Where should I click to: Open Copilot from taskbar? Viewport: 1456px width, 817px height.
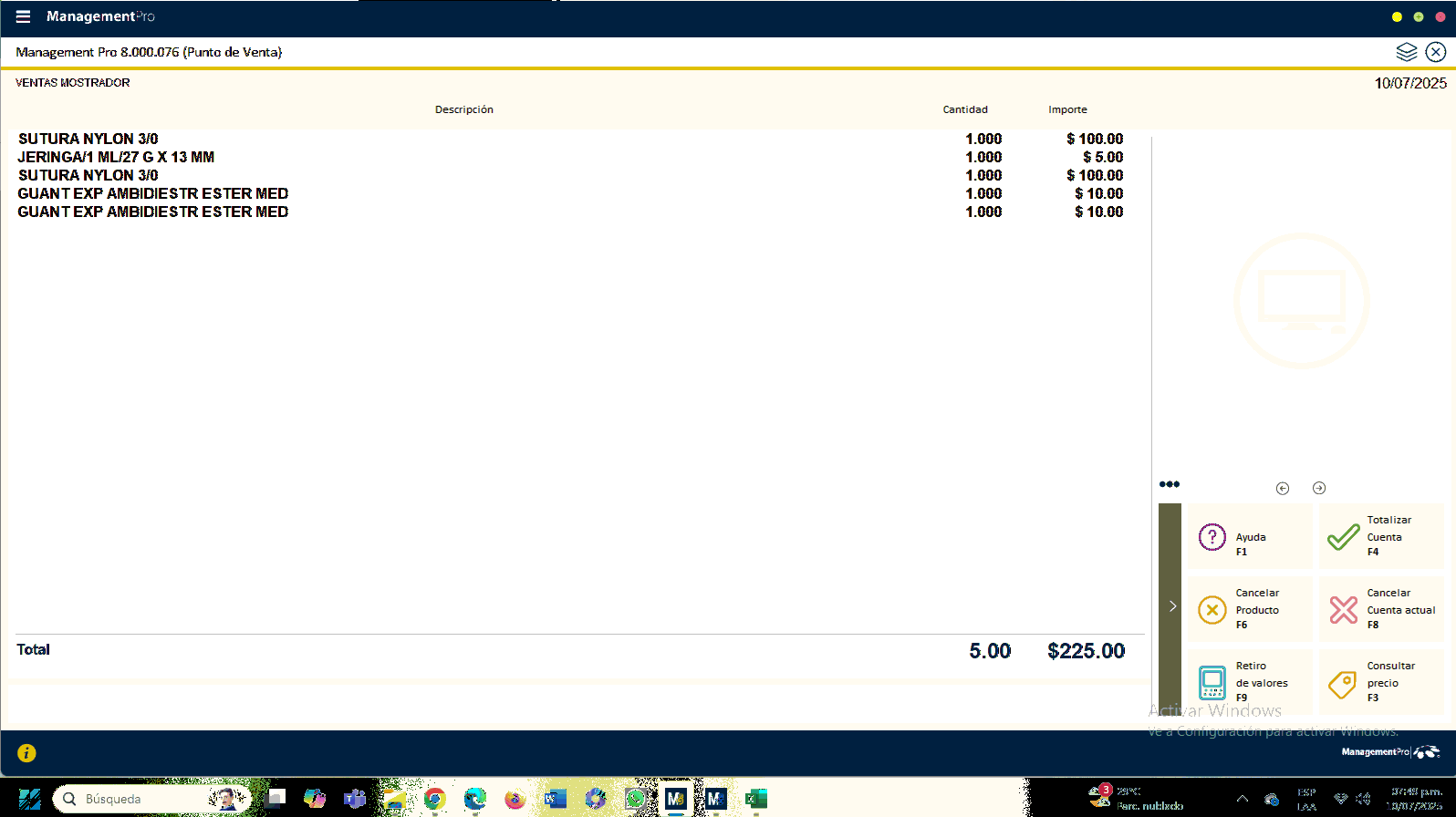tap(315, 800)
